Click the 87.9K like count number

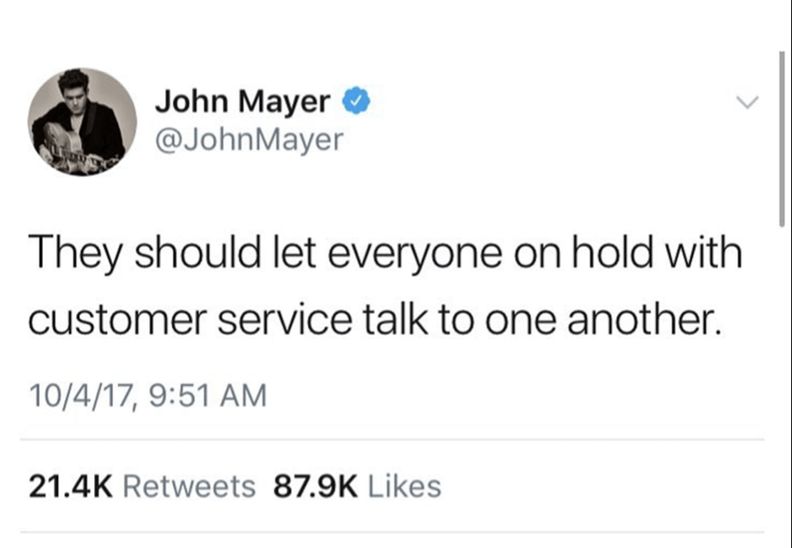[x=316, y=487]
